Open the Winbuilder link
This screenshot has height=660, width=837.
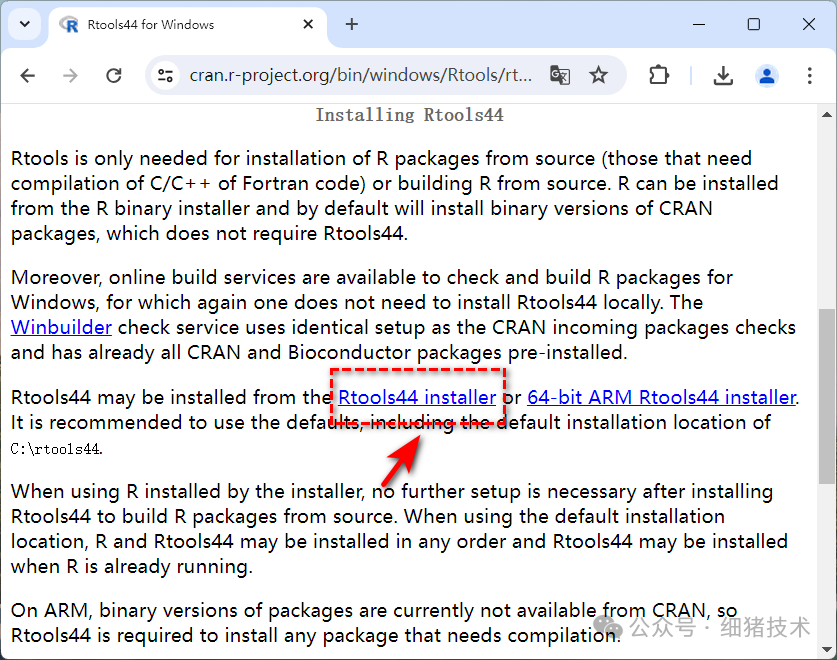click(59, 327)
